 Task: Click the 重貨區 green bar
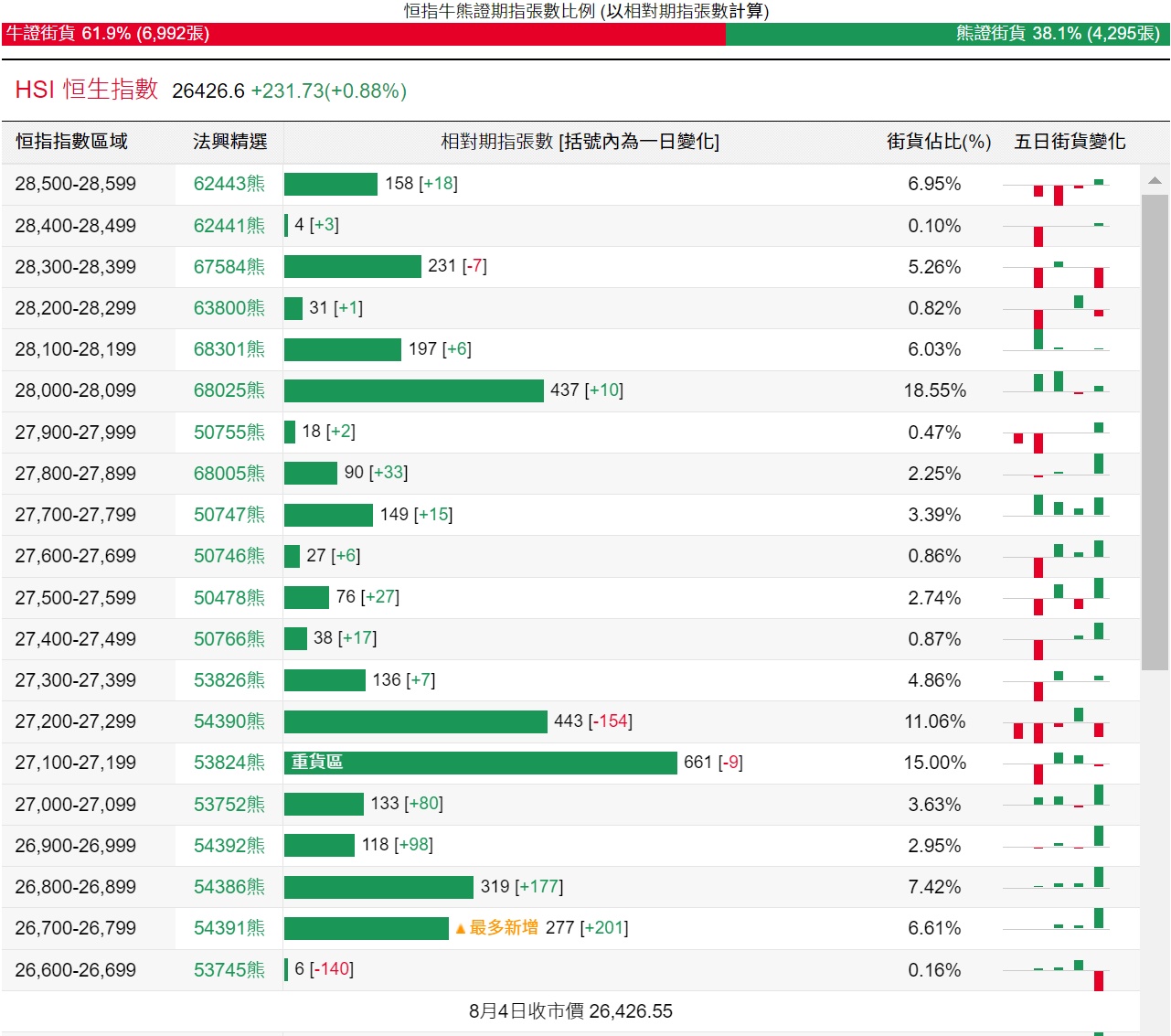480,763
